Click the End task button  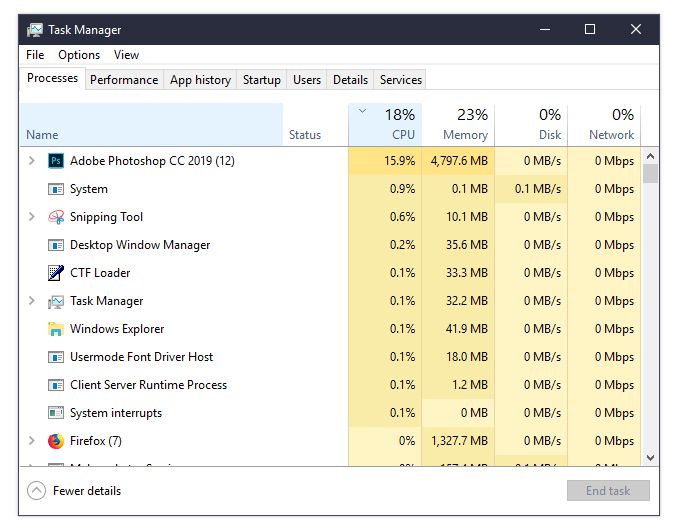pos(608,491)
